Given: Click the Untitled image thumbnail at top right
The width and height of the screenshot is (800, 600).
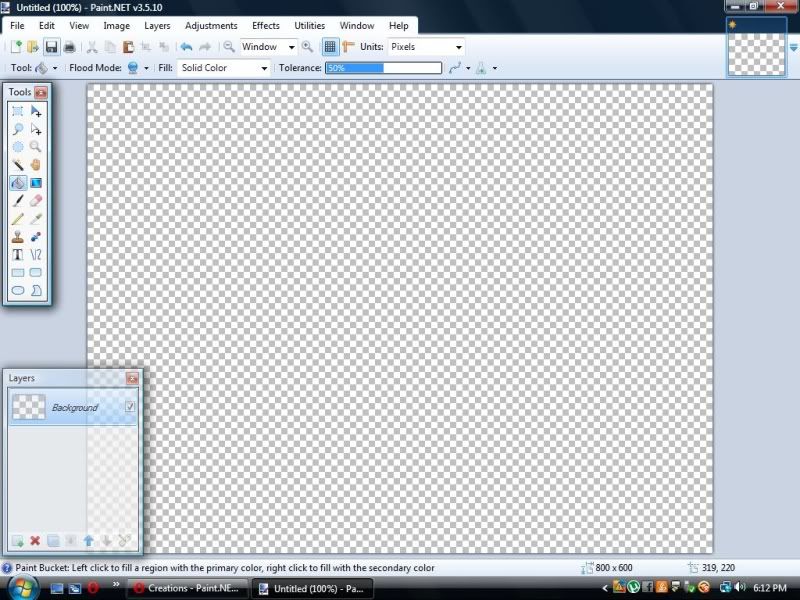Looking at the screenshot, I should 756,47.
